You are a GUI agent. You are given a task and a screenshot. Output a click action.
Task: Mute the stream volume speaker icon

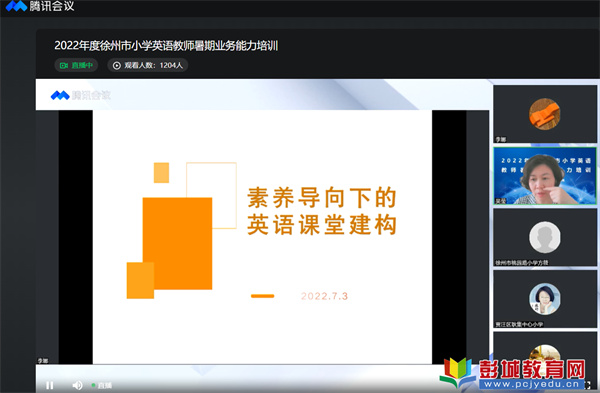click(77, 385)
